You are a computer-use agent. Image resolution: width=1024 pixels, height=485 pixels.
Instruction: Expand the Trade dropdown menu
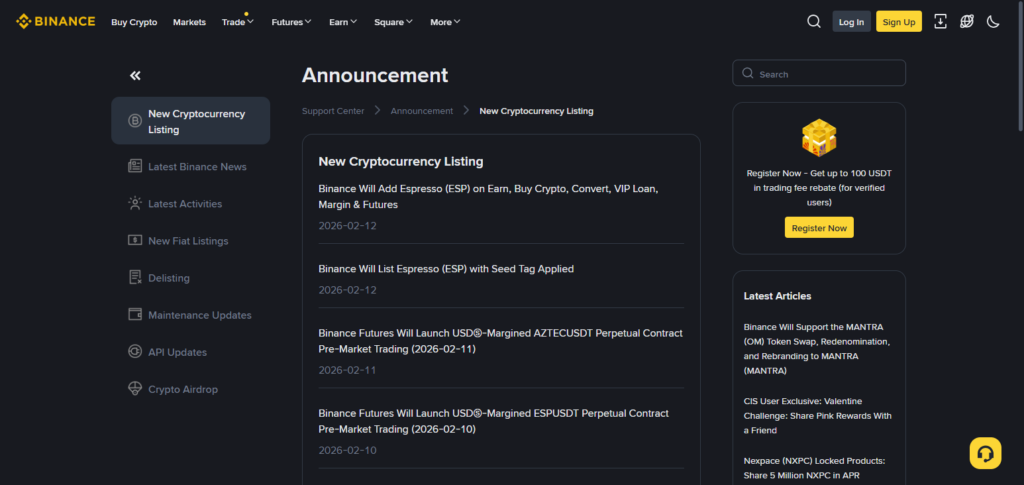[x=238, y=22]
